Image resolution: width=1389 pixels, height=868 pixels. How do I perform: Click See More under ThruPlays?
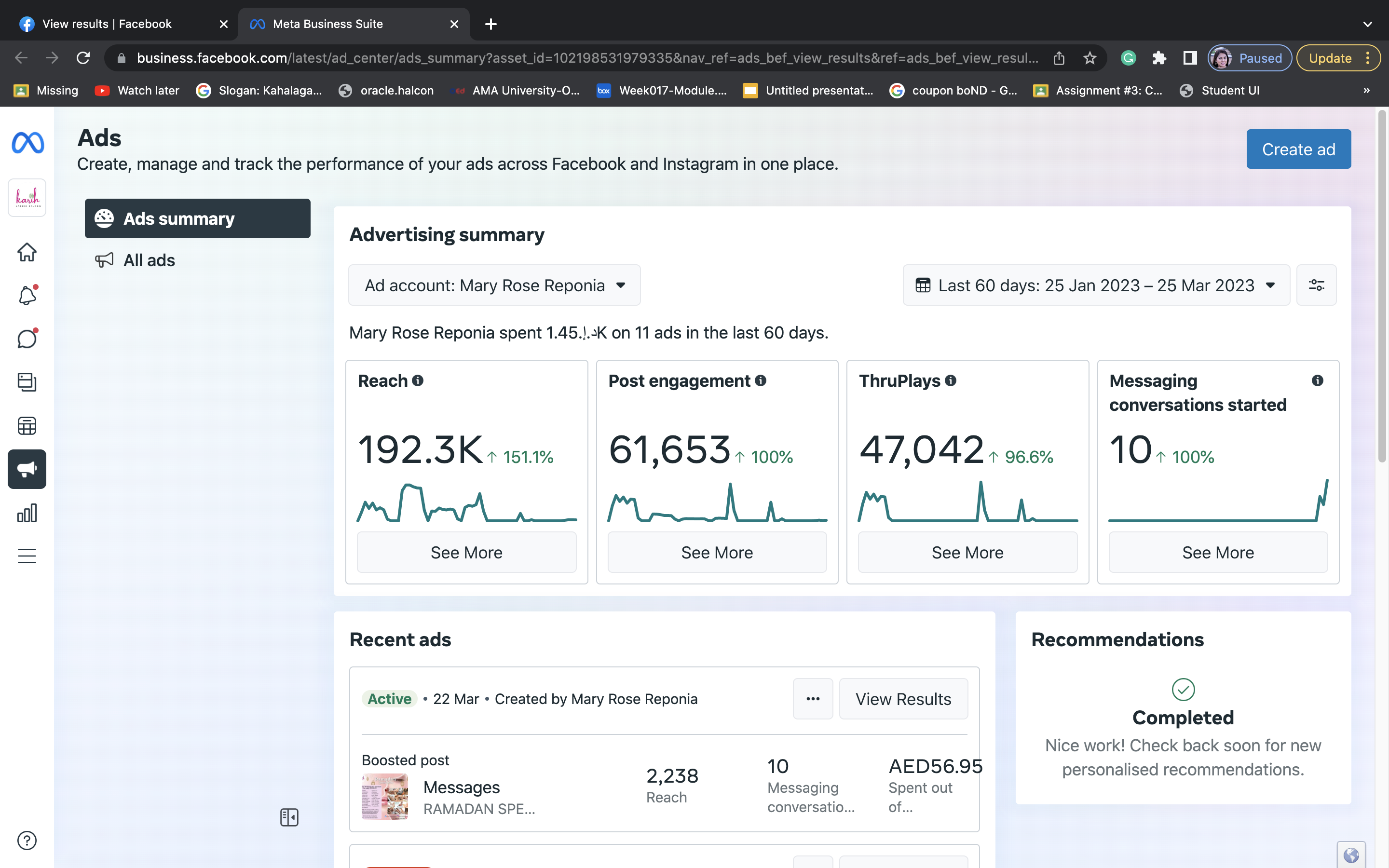click(967, 552)
